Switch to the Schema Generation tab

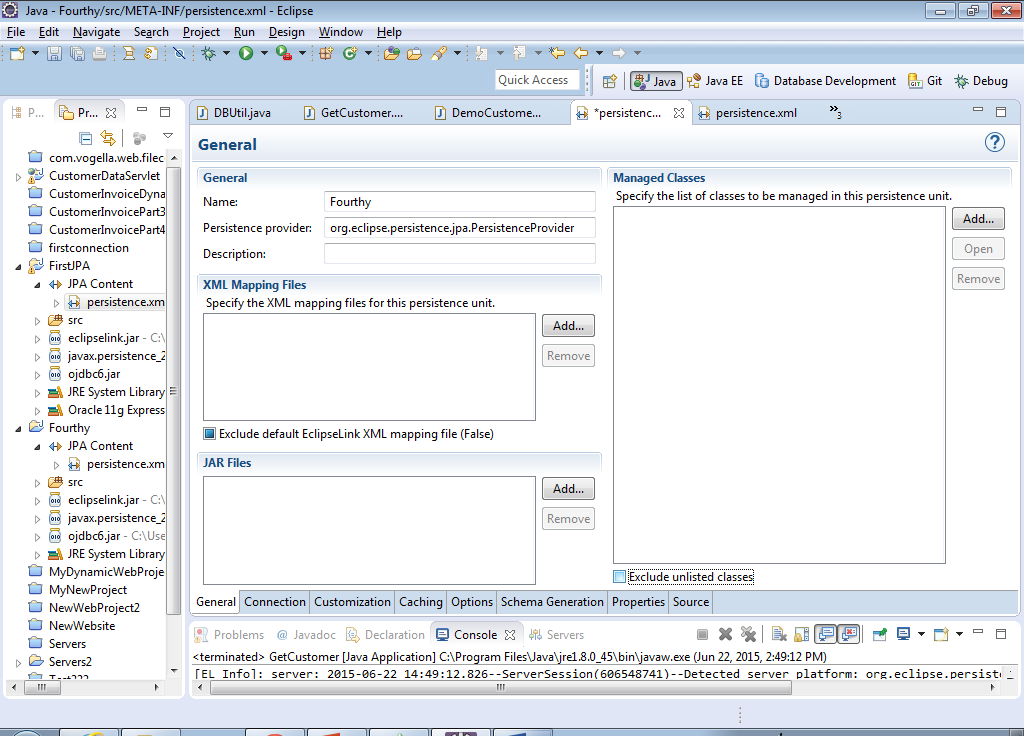(x=552, y=602)
